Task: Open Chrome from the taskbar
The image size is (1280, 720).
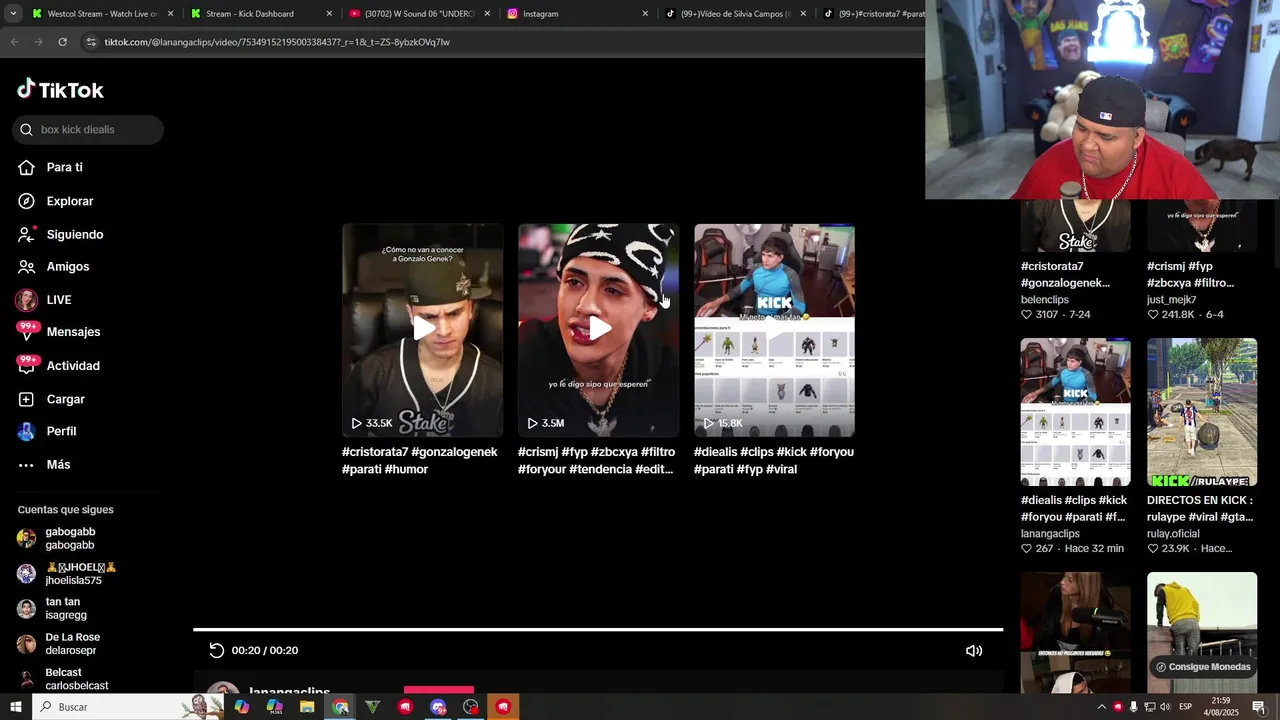Action: [x=340, y=707]
